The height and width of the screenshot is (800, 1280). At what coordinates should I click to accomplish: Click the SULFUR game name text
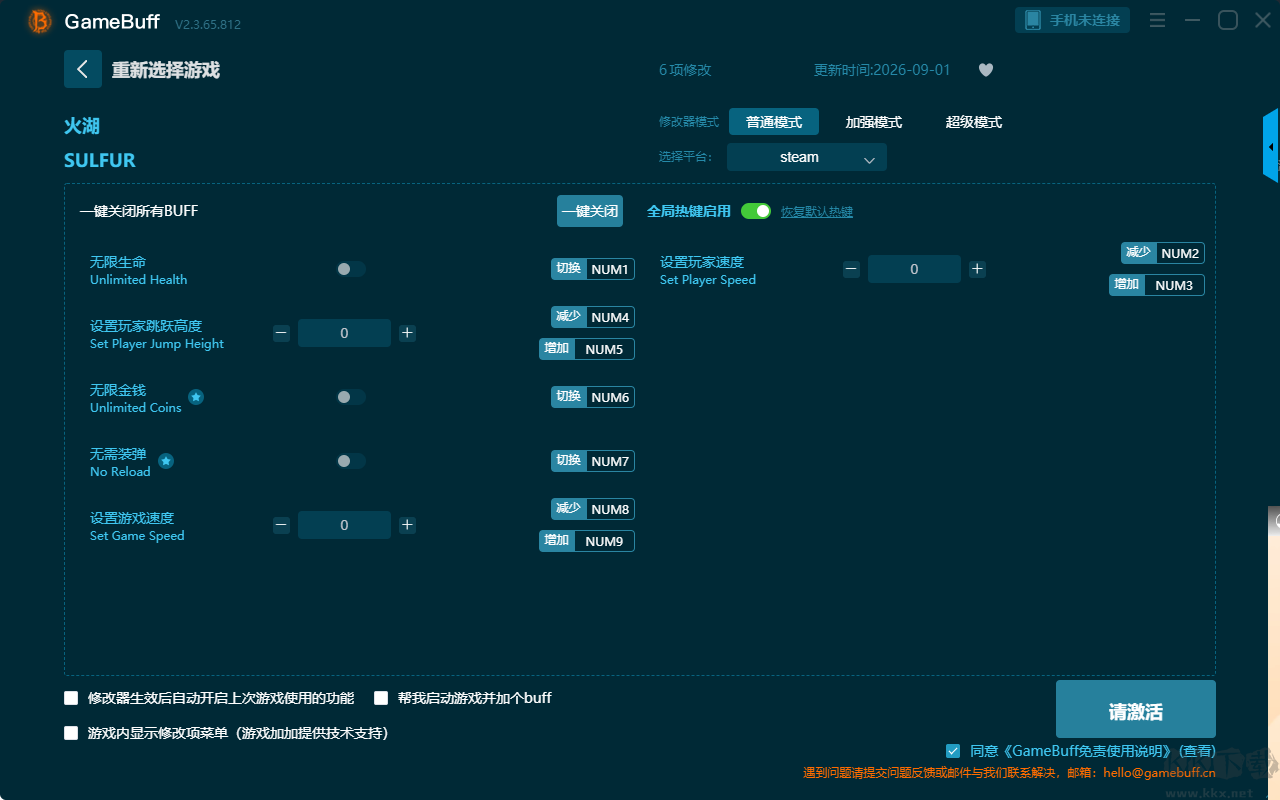pyautogui.click(x=100, y=160)
